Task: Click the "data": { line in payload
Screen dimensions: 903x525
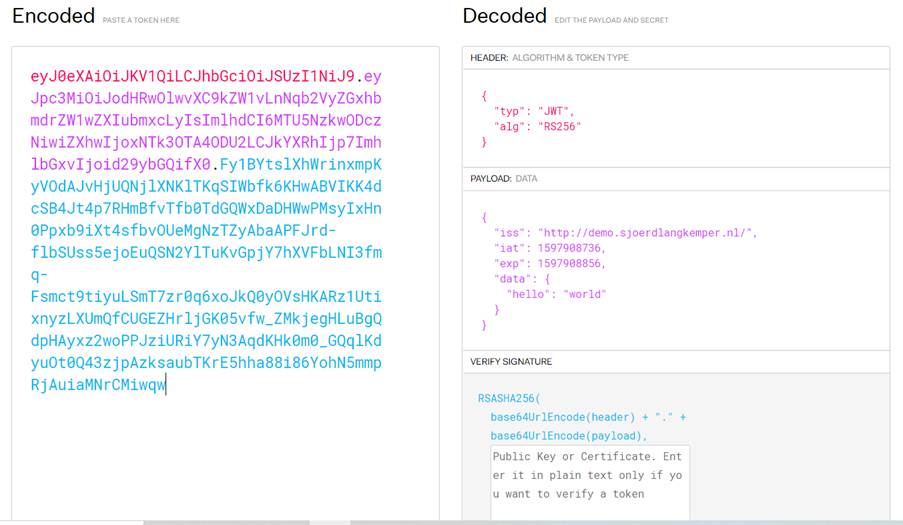Action: point(522,279)
